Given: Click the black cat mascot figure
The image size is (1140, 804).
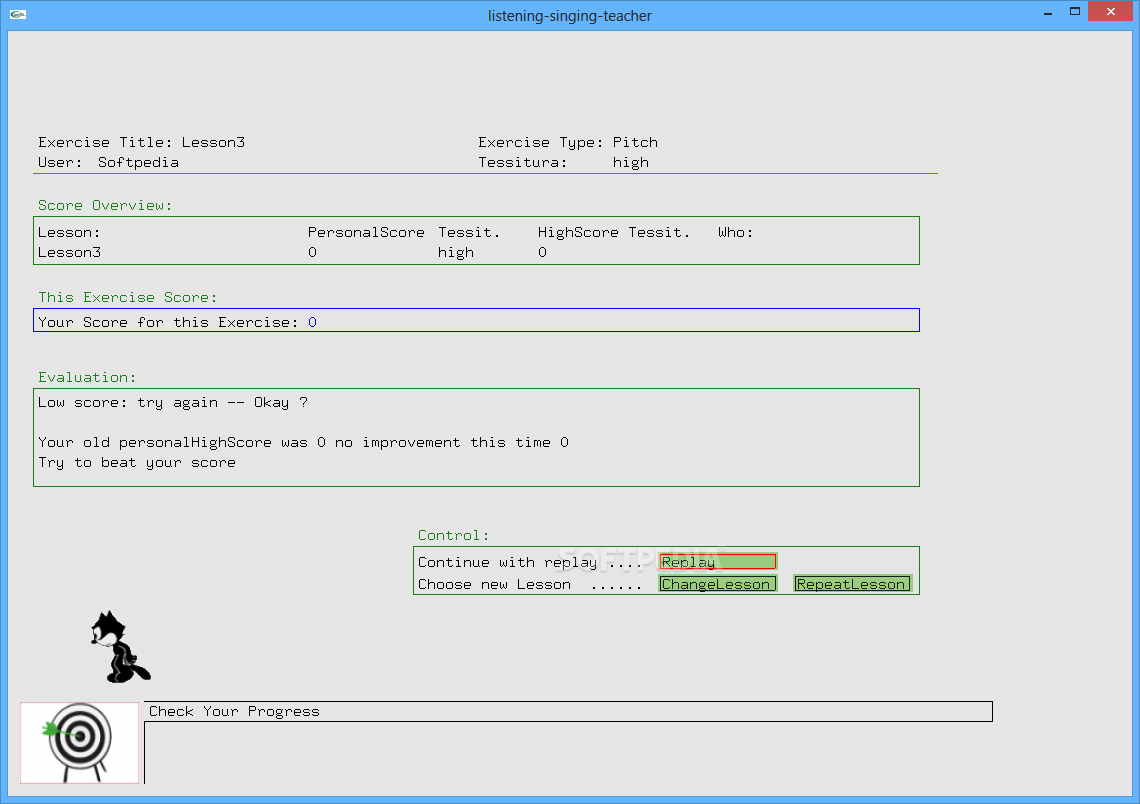Looking at the screenshot, I should [120, 647].
